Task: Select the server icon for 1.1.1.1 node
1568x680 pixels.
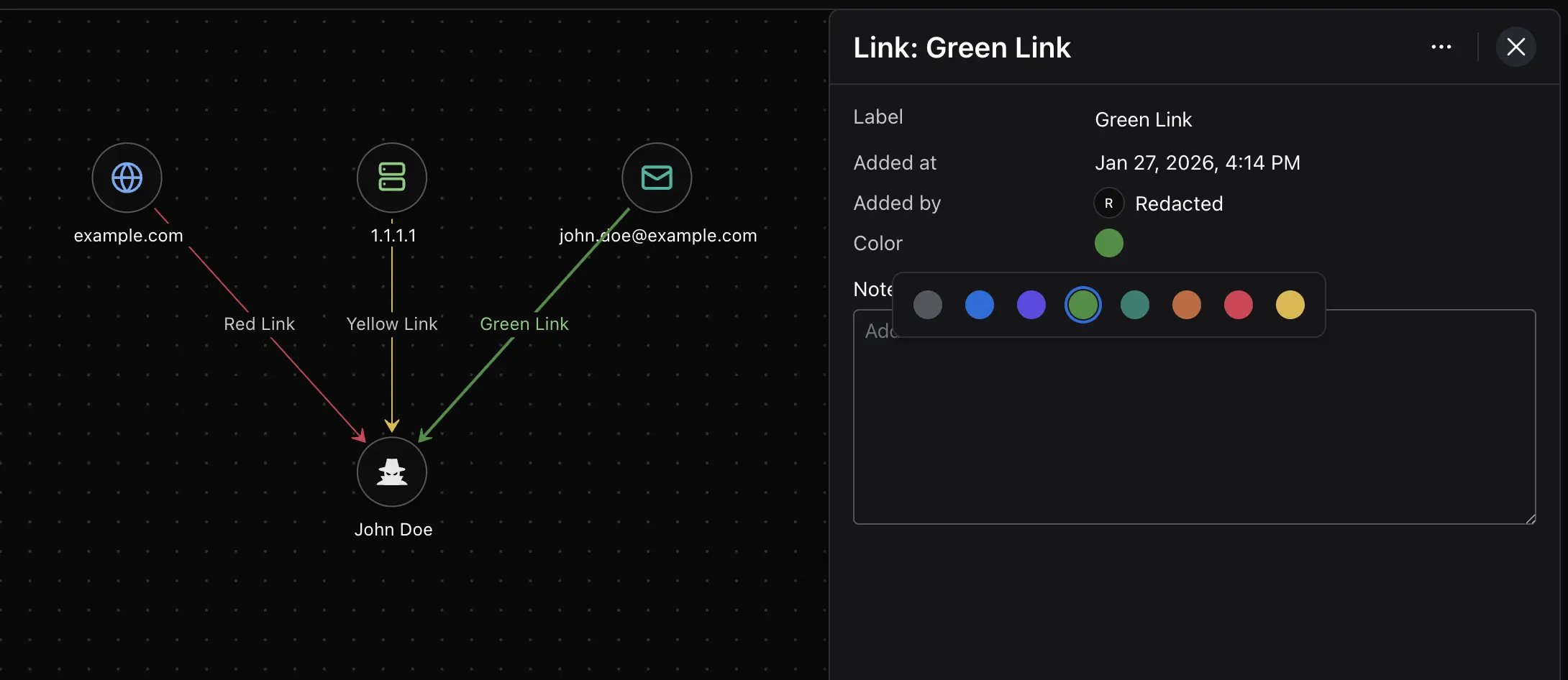Action: [x=391, y=178]
